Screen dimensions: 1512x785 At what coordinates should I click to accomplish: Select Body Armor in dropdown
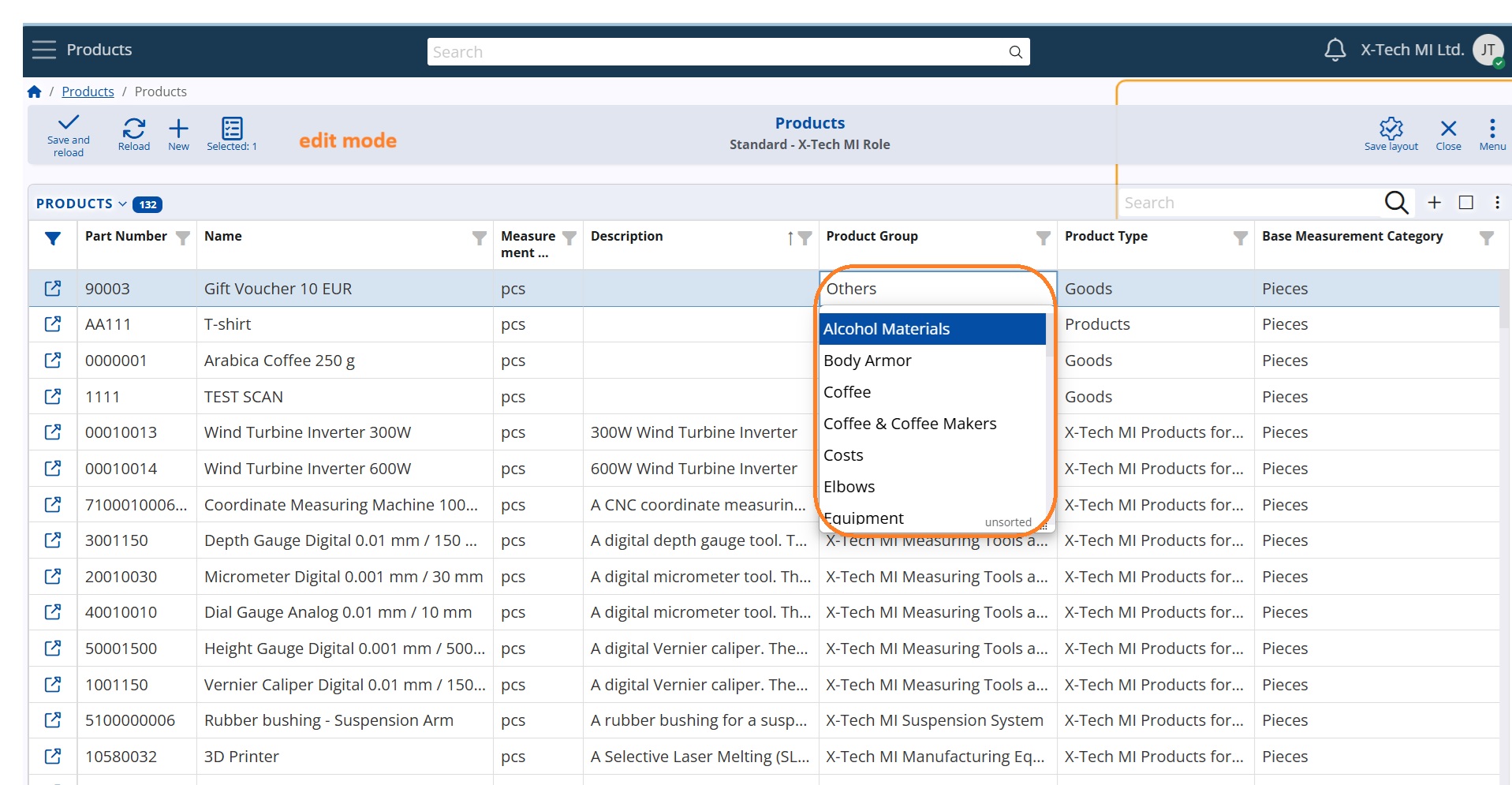(x=933, y=361)
